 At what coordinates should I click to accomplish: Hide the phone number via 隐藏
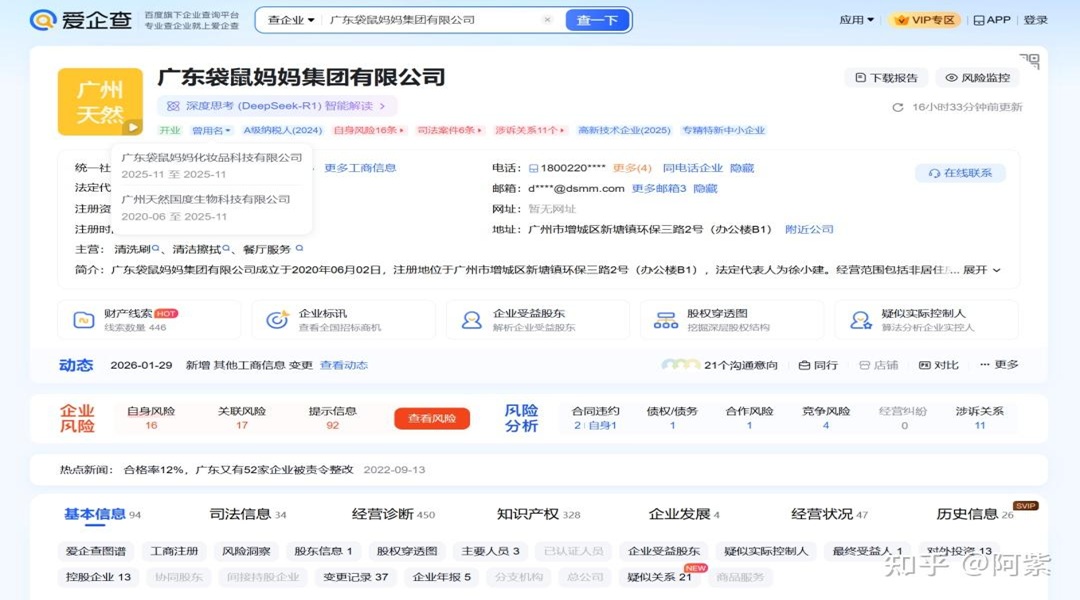[x=741, y=168]
